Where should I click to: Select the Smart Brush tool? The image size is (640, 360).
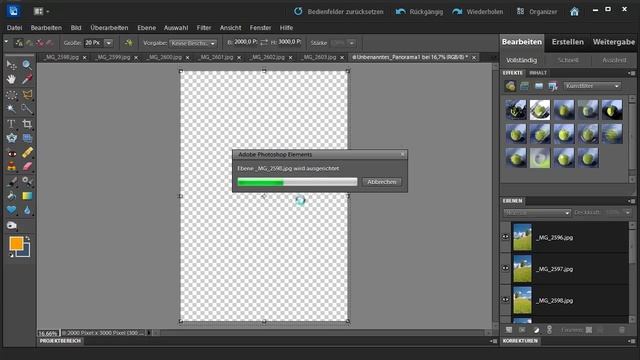[x=27, y=181]
